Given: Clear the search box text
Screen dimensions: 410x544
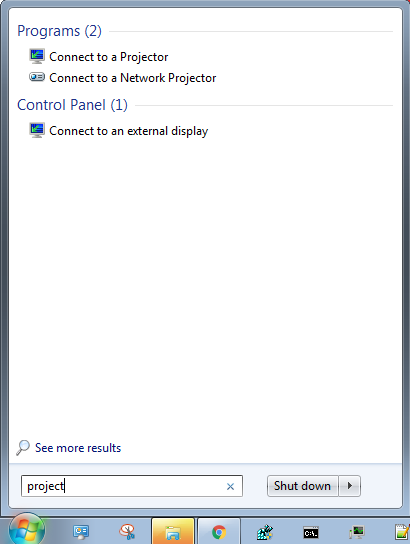Looking at the screenshot, I should pos(230,486).
